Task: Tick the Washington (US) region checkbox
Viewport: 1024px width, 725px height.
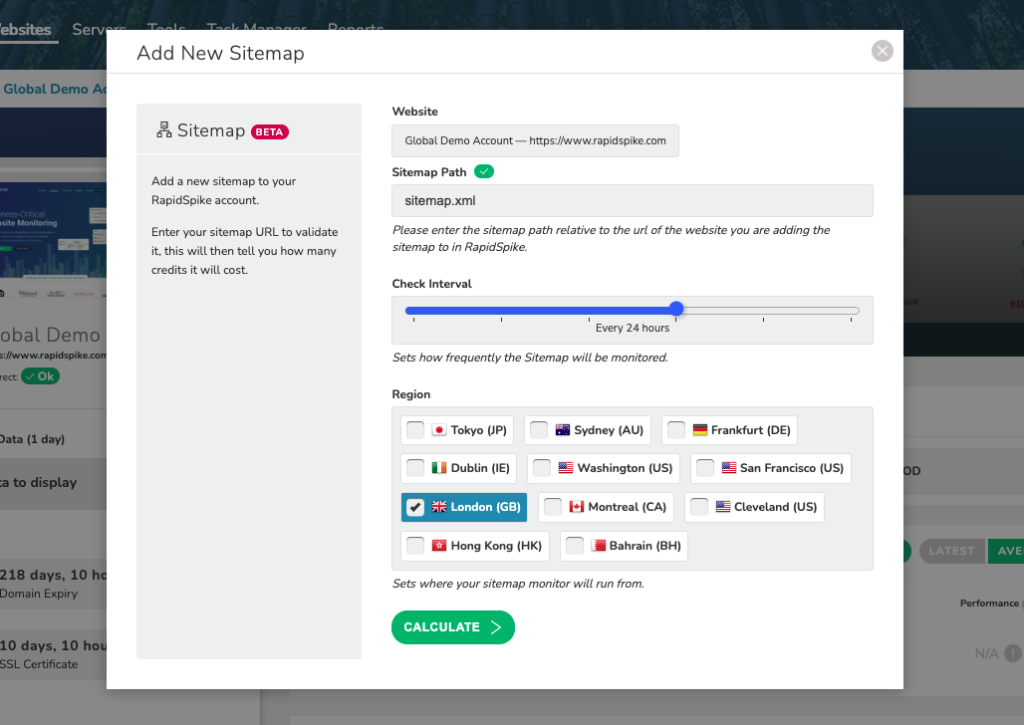Action: tap(542, 468)
